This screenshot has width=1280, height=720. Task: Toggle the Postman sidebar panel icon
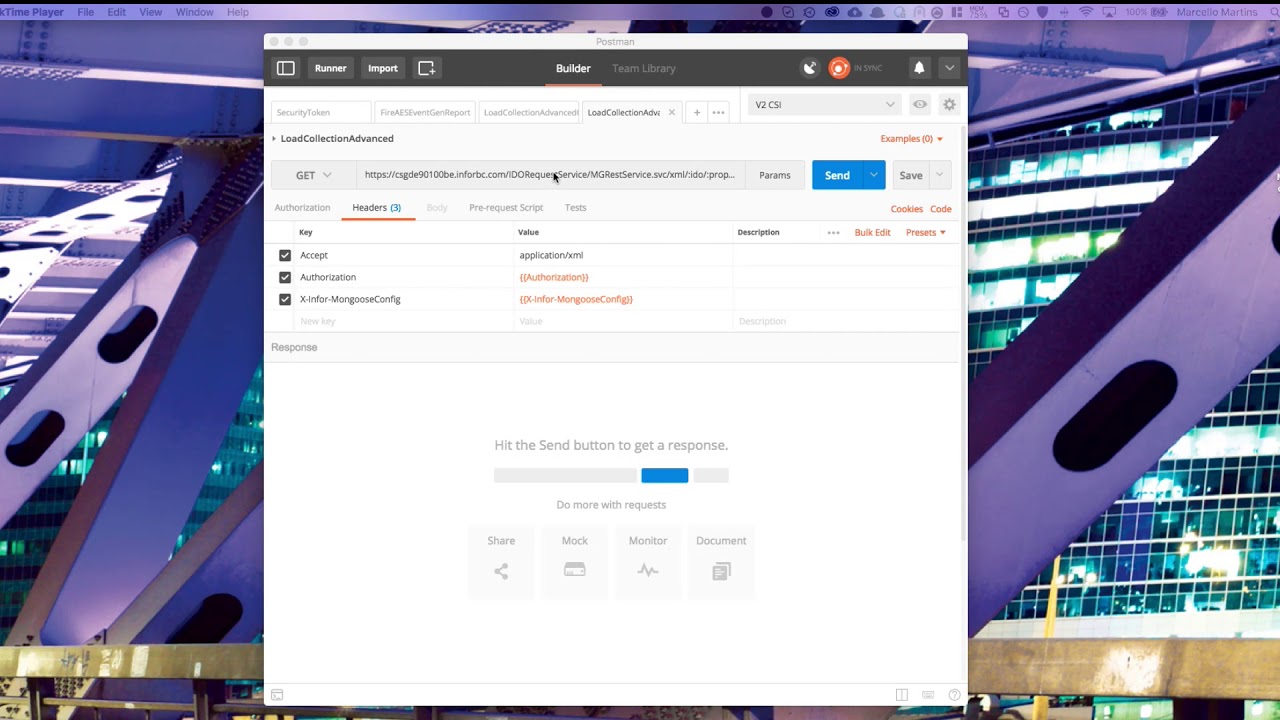(x=286, y=68)
